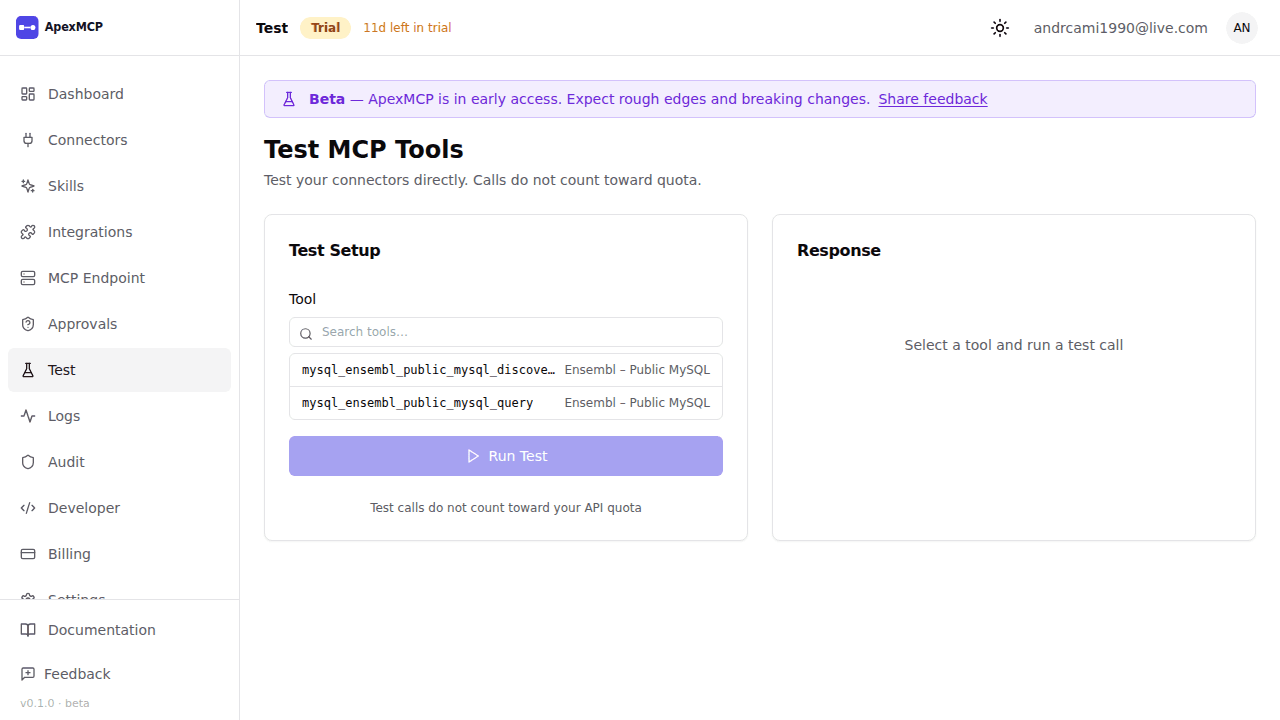Click the Dashboard grid icon

[28, 94]
